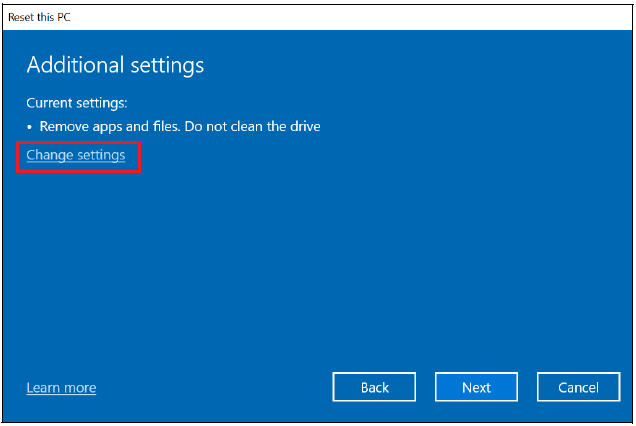Click the Remove apps and files text
636x426 pixels.
pos(112,127)
